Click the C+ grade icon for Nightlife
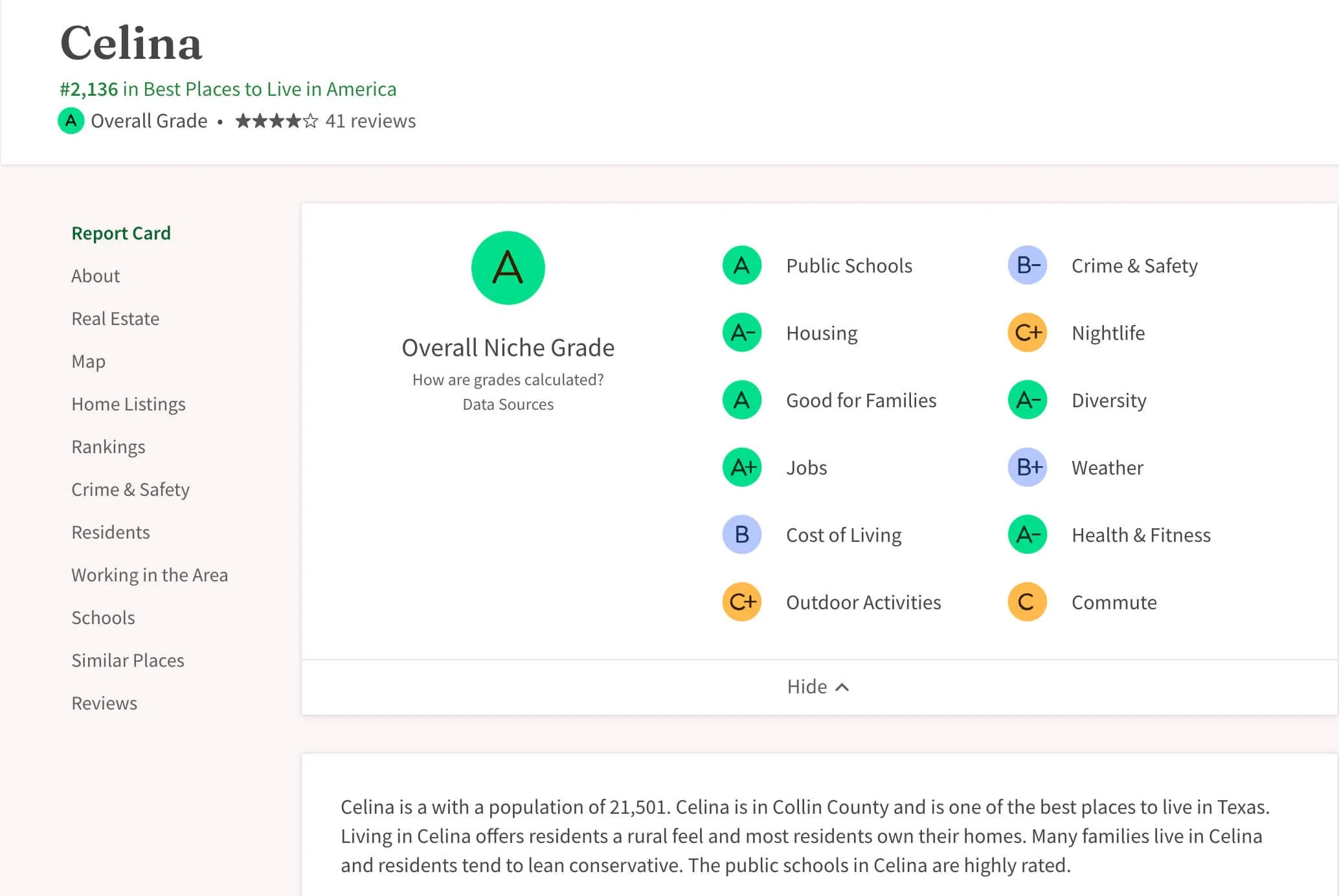The height and width of the screenshot is (896, 1339). click(x=1027, y=333)
